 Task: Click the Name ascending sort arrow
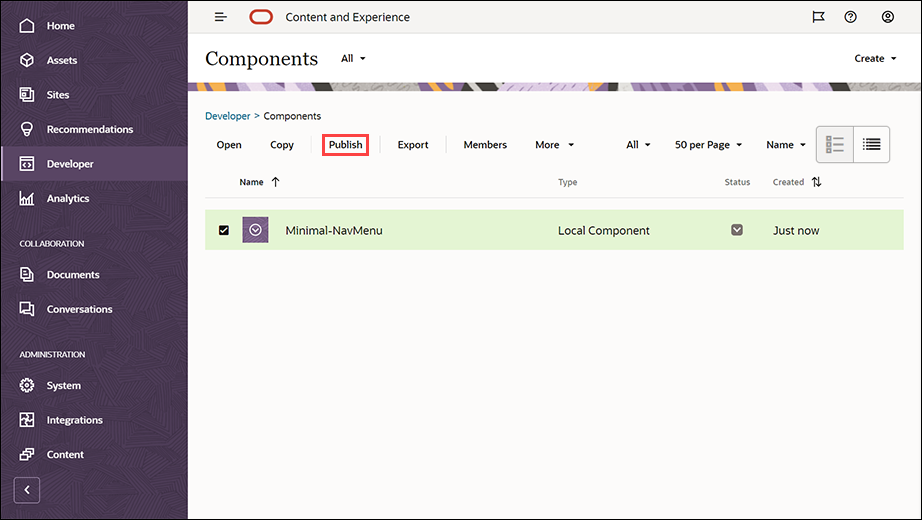pos(275,182)
